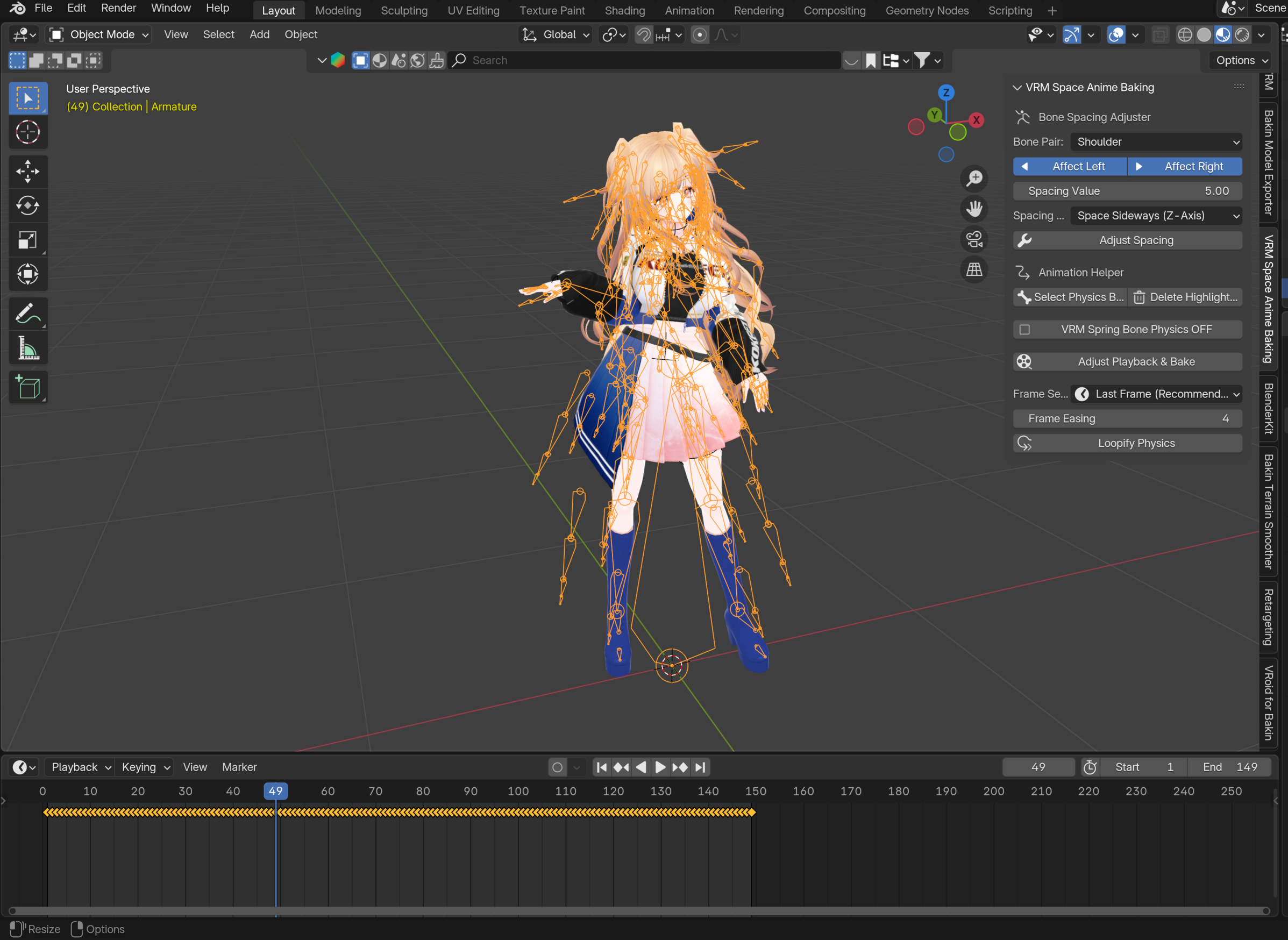Screen dimensions: 1288x940
Task: Click the Adjust Spacing button
Action: (x=1127, y=240)
